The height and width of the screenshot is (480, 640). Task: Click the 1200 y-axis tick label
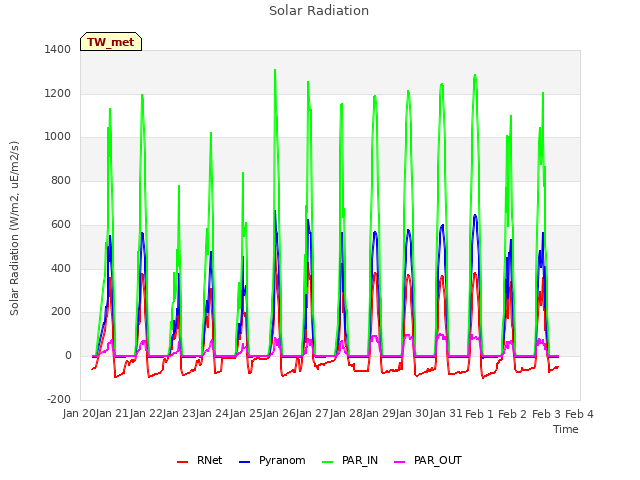click(x=58, y=93)
